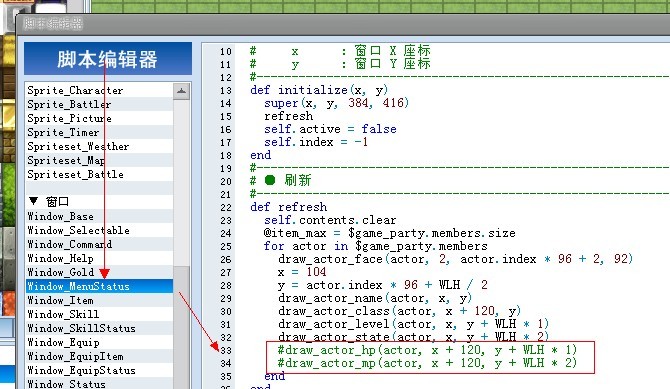Click commented #draw_actor_mp line
Viewport: 670px width, 389px height.
(x=427, y=363)
